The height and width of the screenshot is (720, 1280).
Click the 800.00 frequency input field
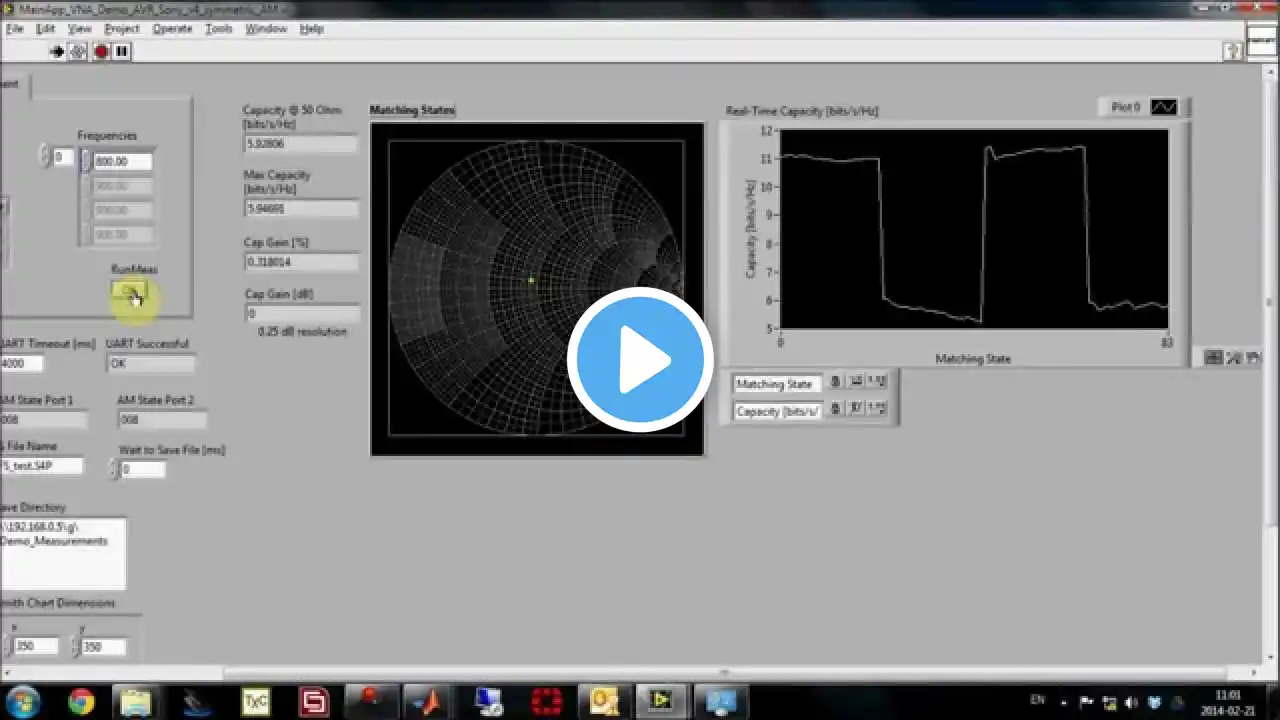click(x=122, y=161)
